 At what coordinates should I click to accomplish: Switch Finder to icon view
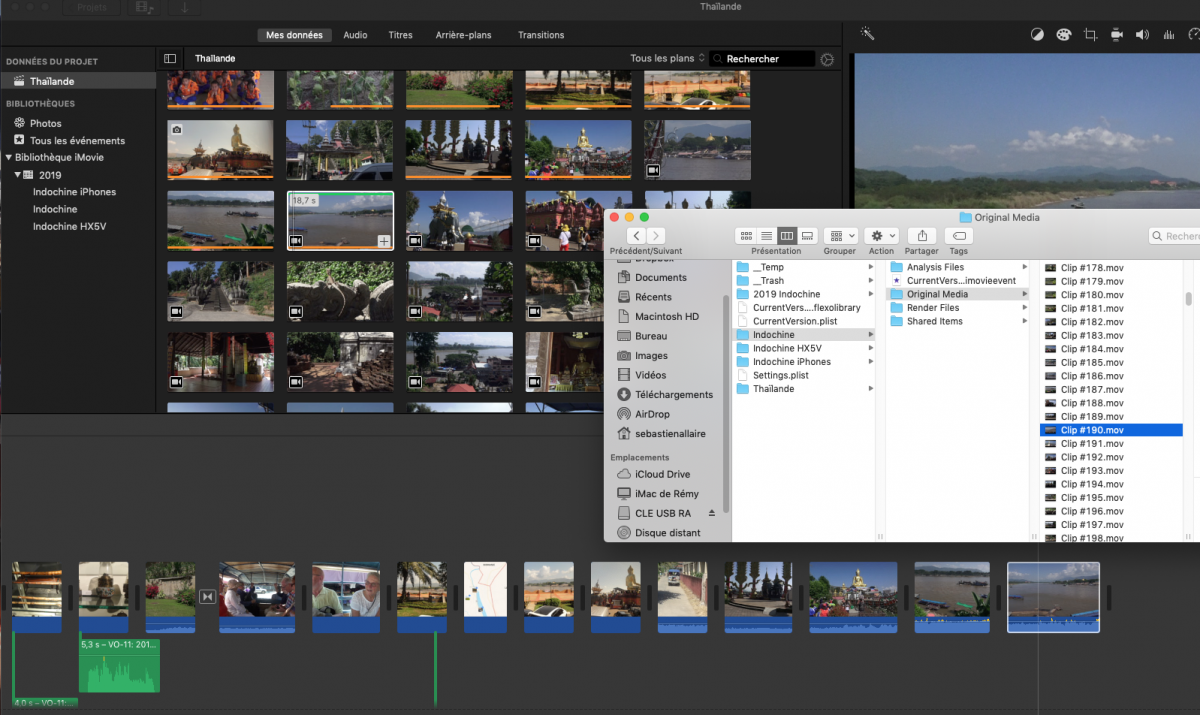tap(746, 236)
